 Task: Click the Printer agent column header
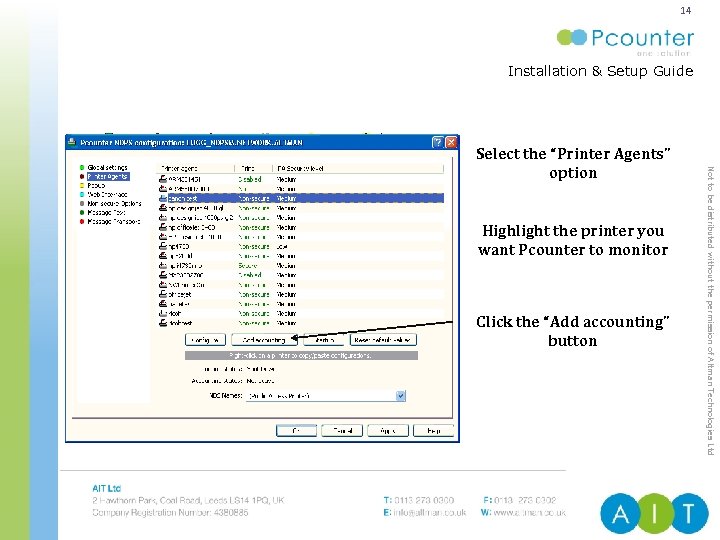tap(196, 169)
